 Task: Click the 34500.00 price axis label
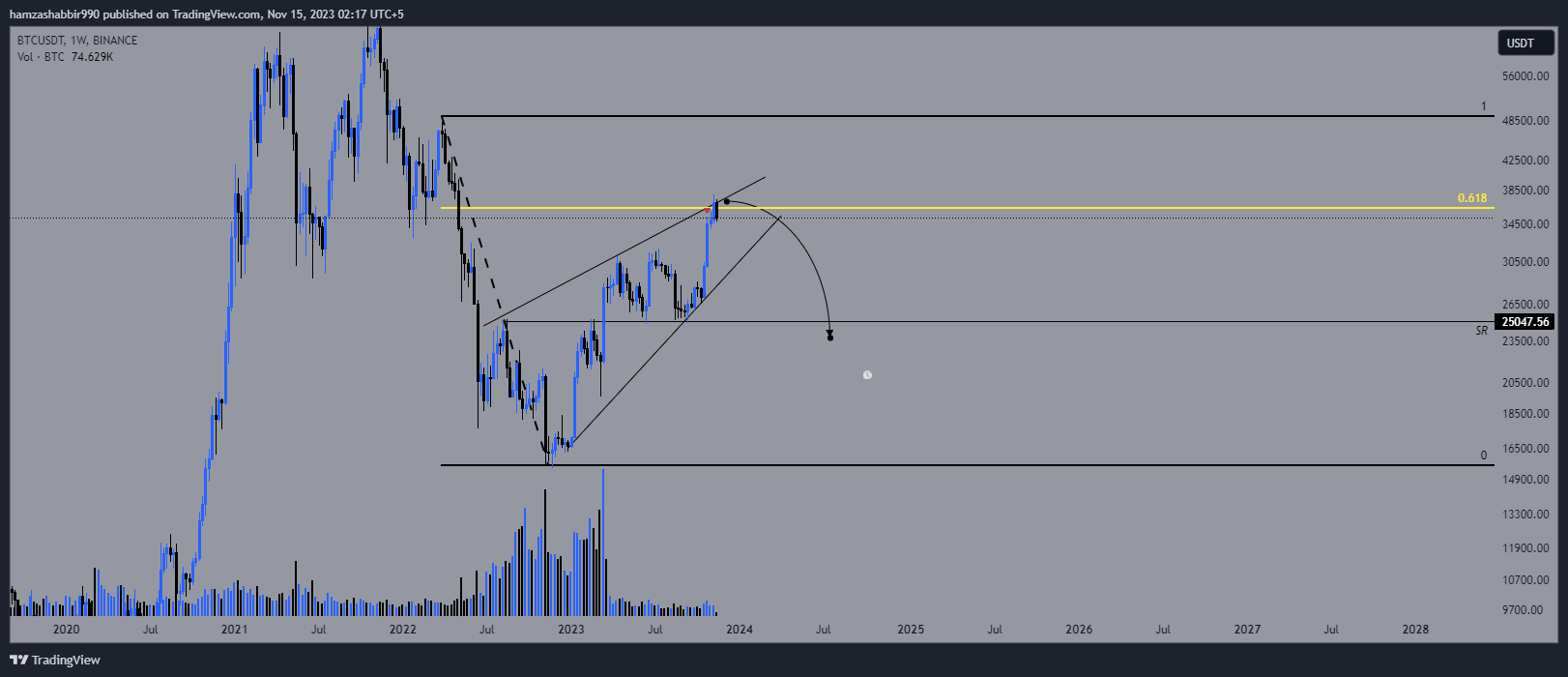point(1525,224)
